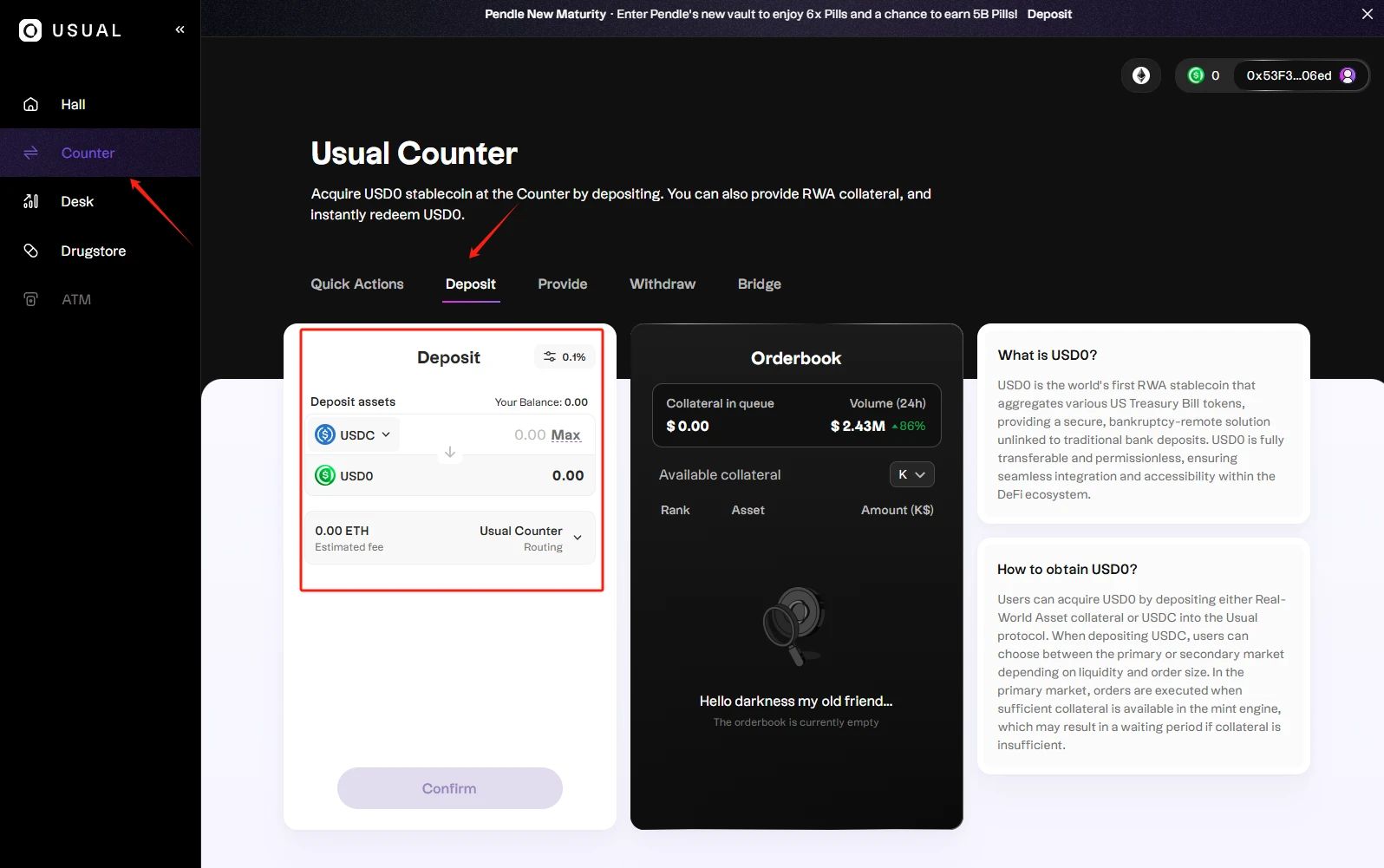Close the Pendle announcement banner

click(x=1368, y=14)
